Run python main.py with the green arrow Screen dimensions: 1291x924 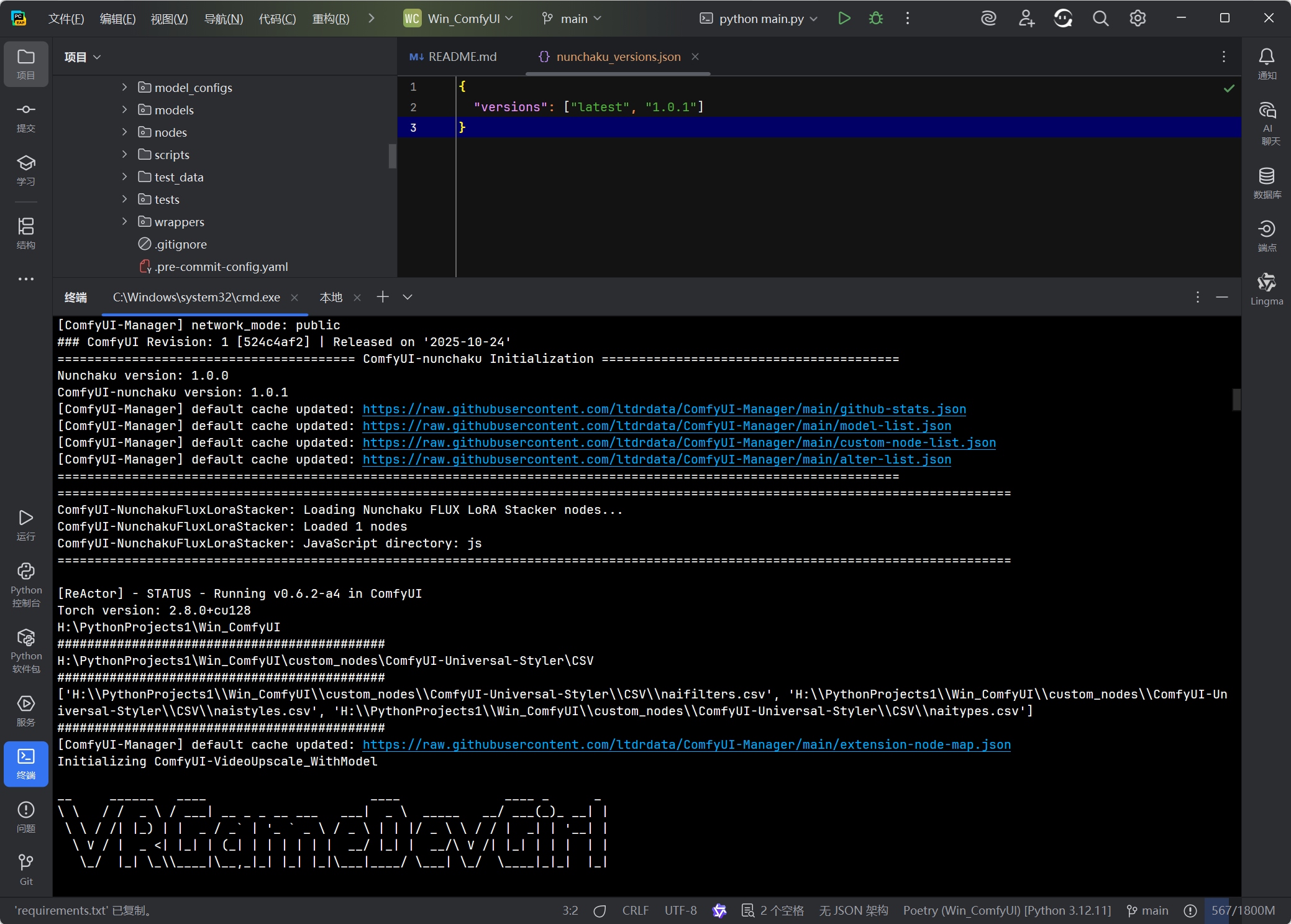(x=844, y=19)
